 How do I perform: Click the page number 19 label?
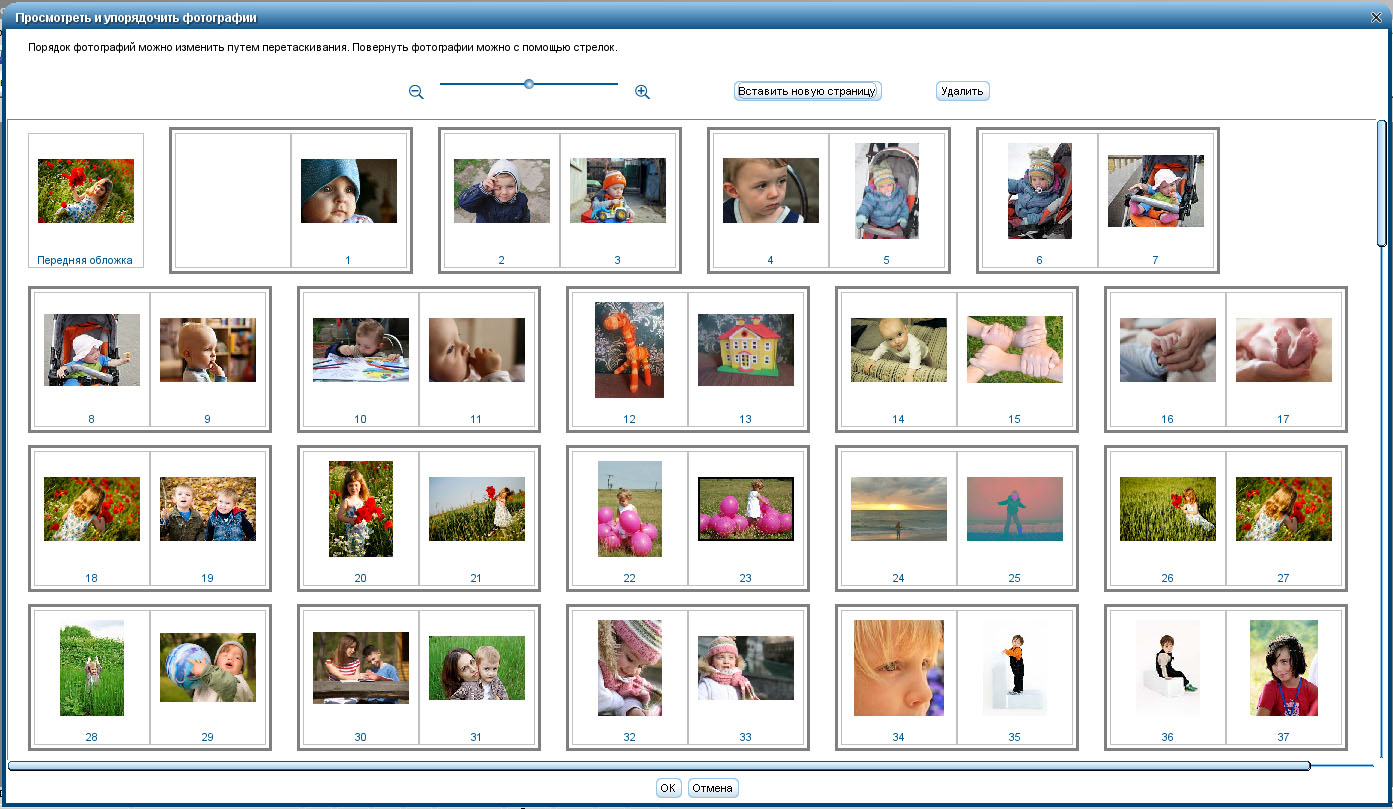coord(207,578)
